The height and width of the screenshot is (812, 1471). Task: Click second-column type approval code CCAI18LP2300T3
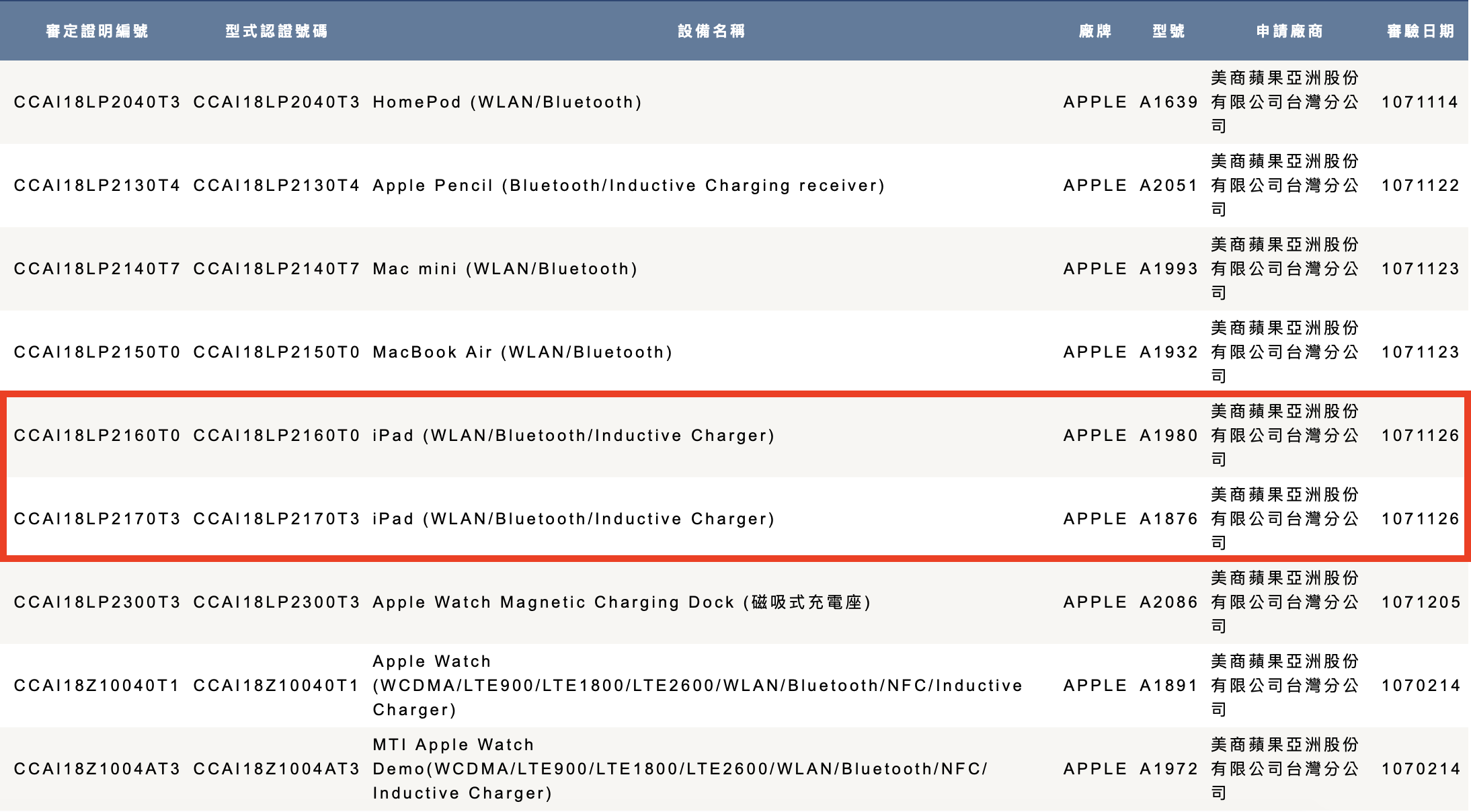point(276,602)
